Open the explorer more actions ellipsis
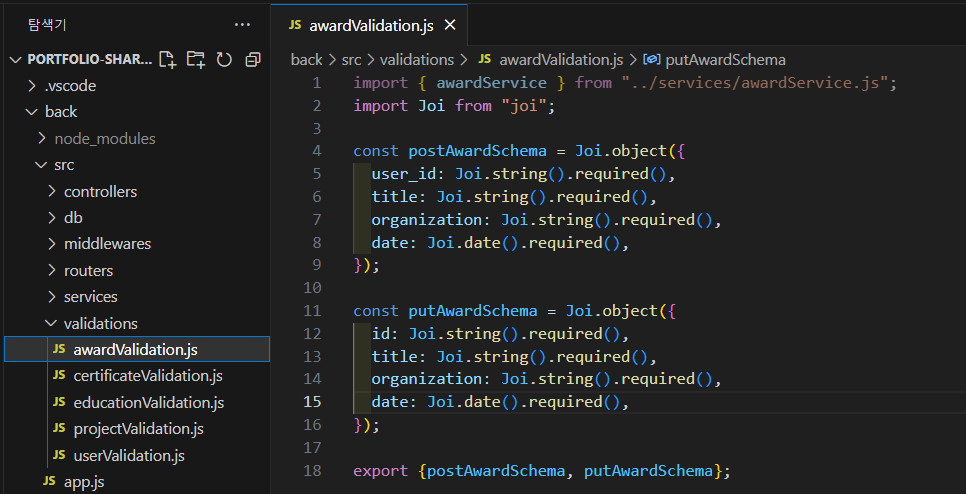Viewport: 966px width, 494px height. (x=243, y=25)
